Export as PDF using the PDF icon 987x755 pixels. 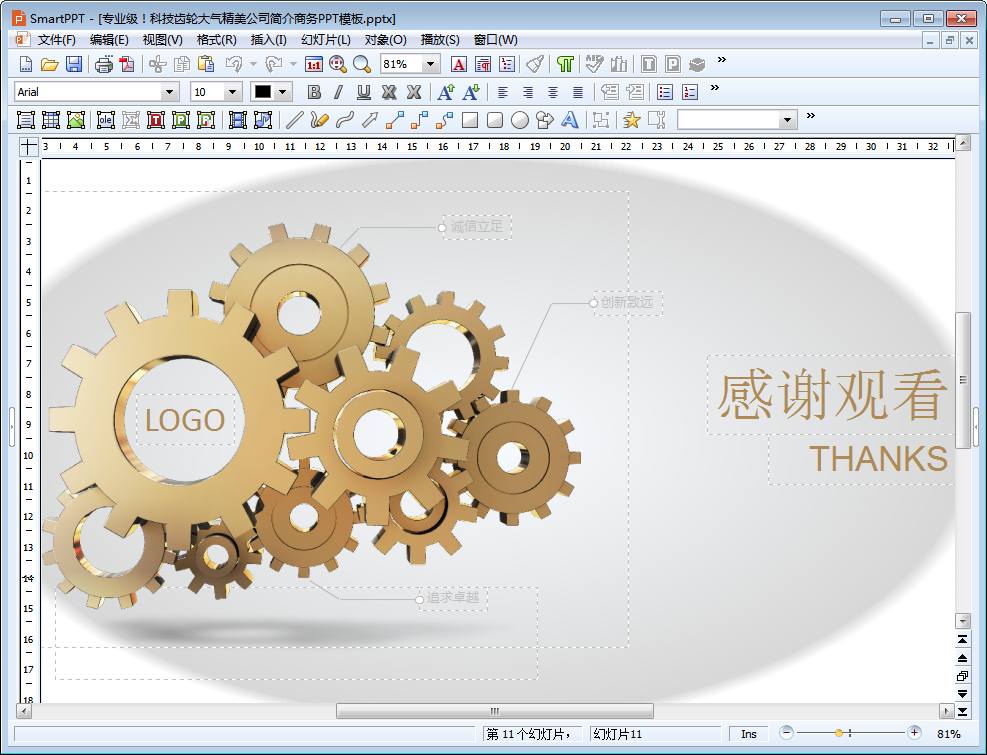[x=127, y=64]
